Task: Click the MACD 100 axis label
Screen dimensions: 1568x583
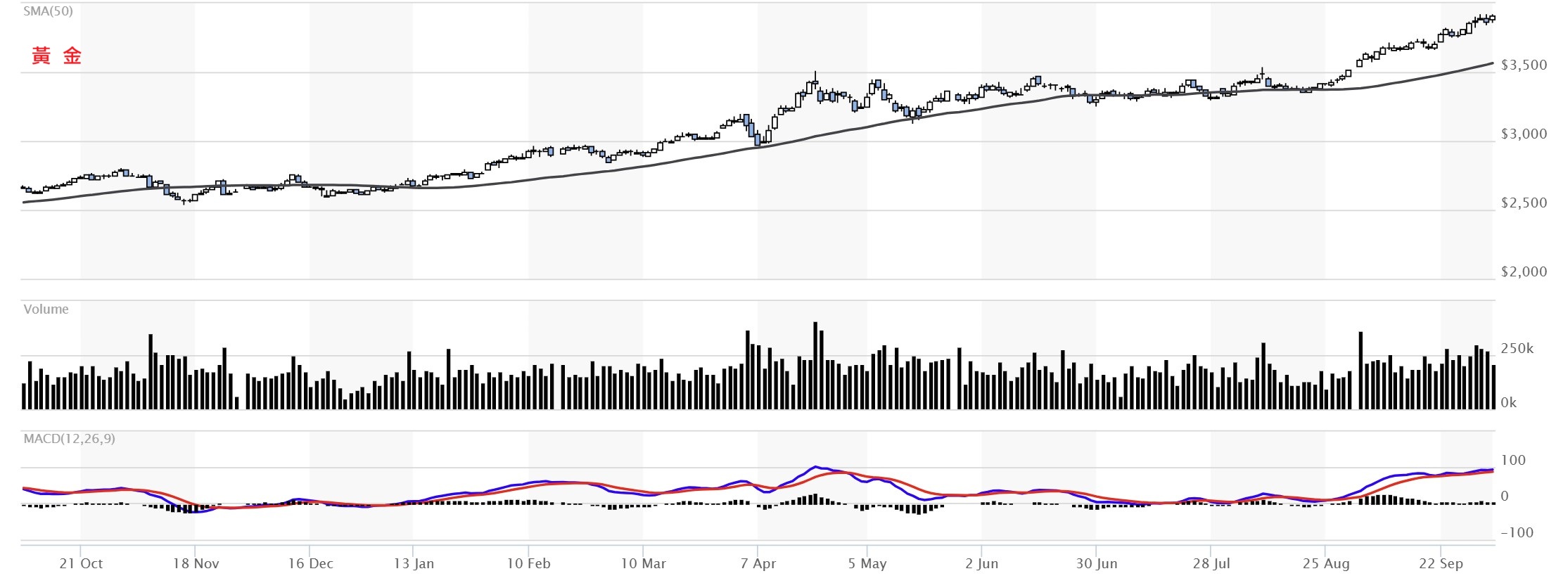Action: (1513, 461)
